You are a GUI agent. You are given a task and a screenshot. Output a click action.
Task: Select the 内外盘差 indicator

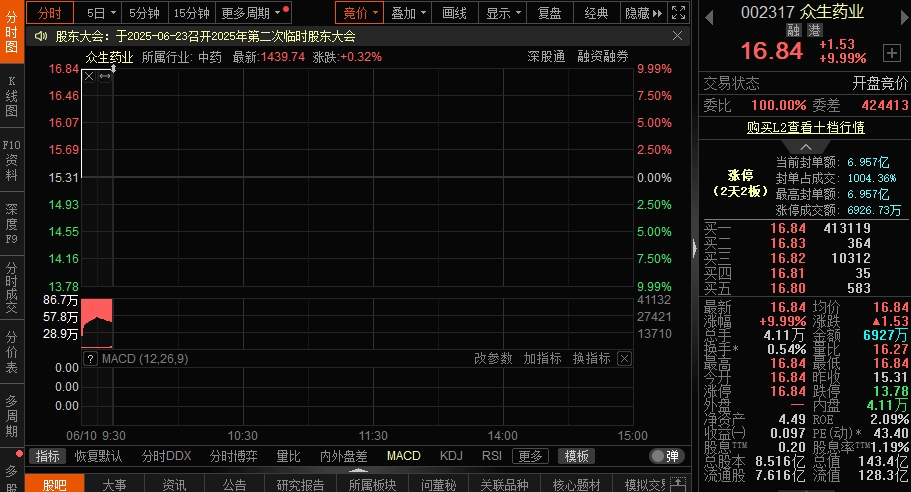(x=343, y=456)
